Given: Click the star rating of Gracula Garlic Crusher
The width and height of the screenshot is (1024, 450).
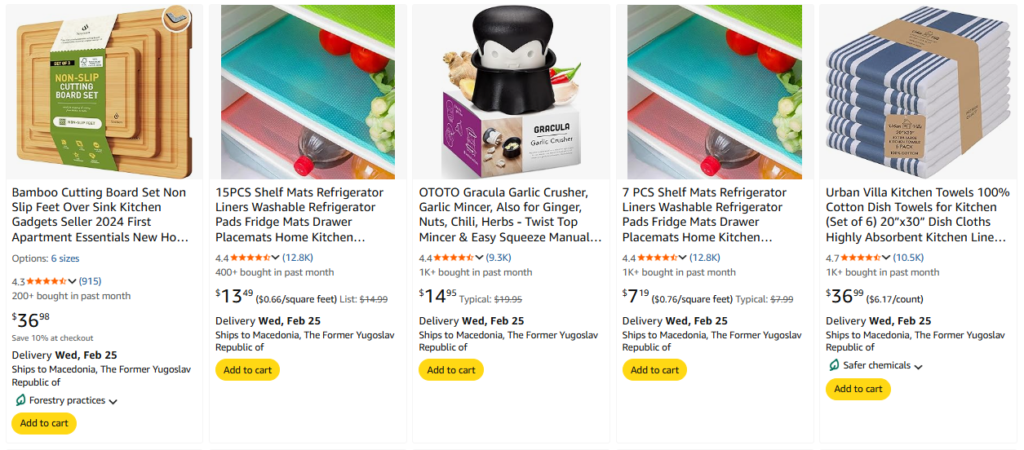Looking at the screenshot, I should click(x=453, y=257).
